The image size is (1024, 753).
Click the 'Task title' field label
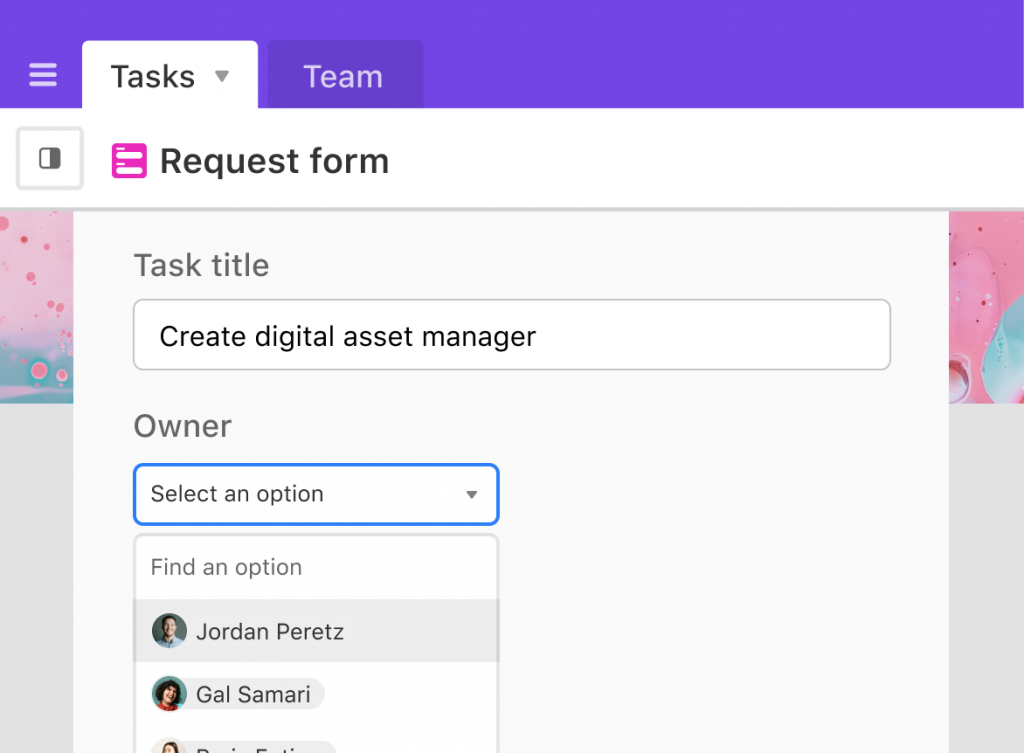201,266
